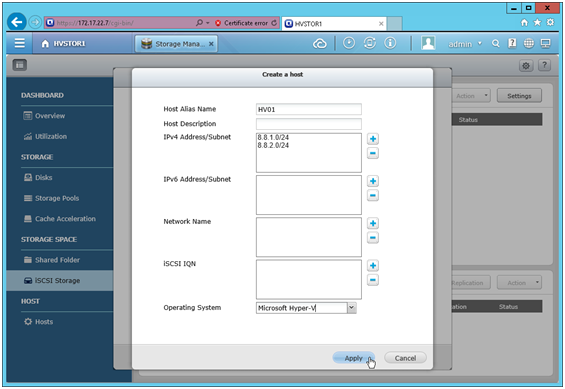The height and width of the screenshot is (389, 565).
Task: Open language globe icon
Action: point(529,44)
